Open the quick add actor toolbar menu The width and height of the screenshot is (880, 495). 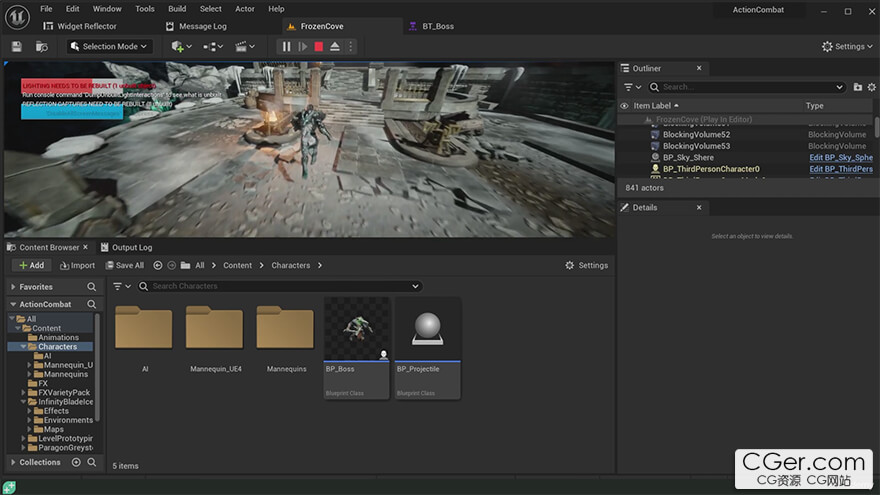pos(182,46)
